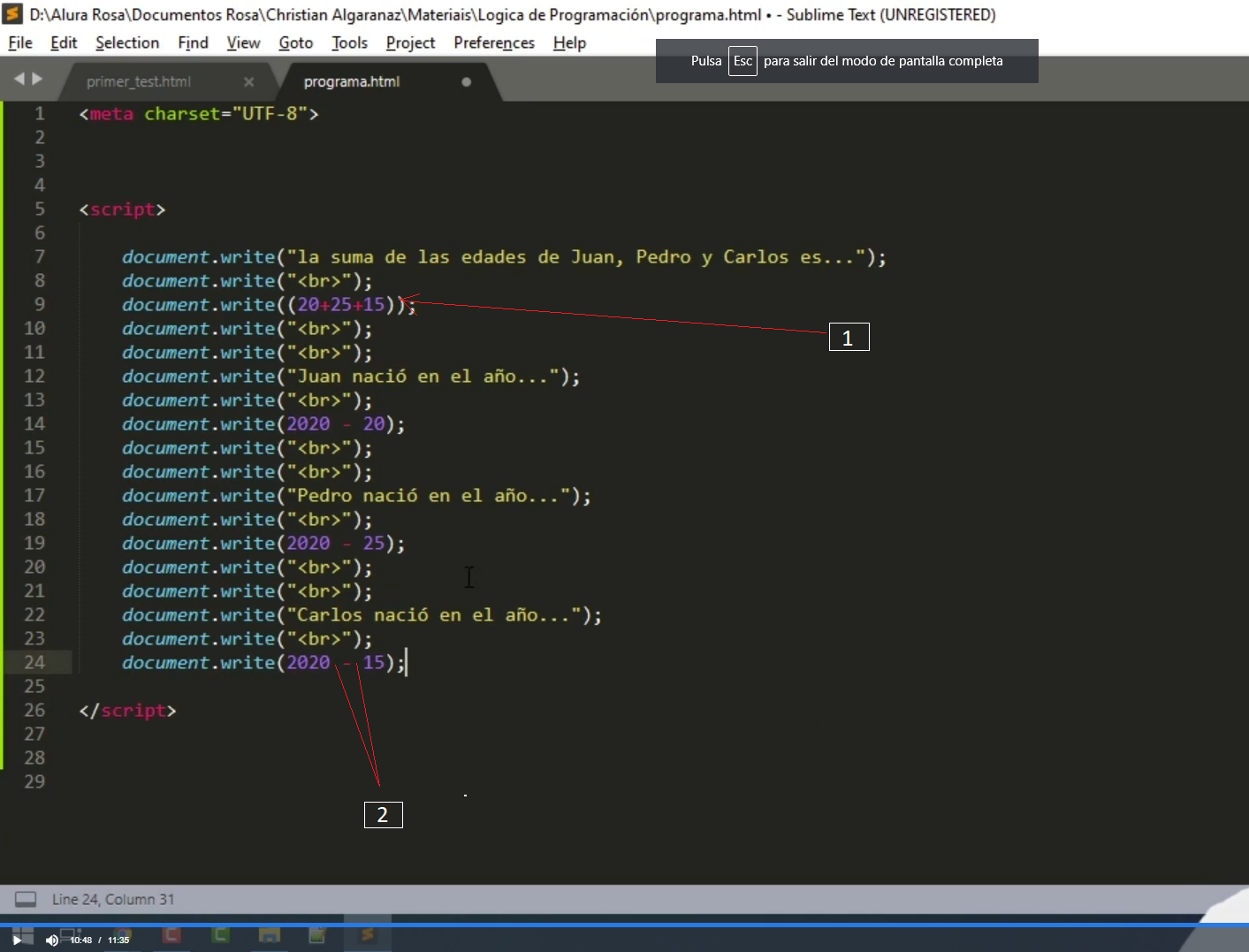Open the notepad app in taskbar

(317, 934)
